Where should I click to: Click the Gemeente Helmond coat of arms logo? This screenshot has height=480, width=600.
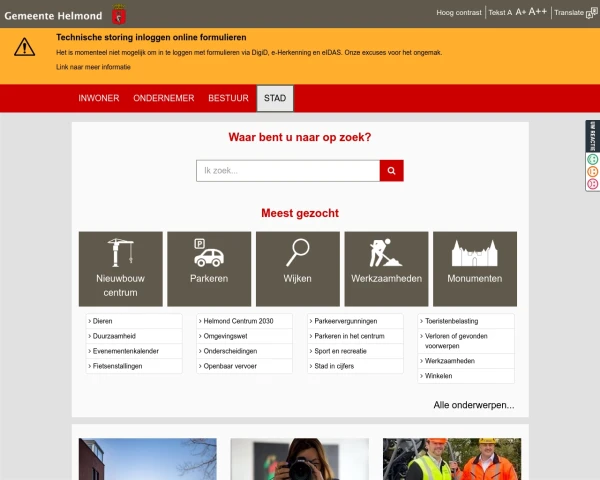coord(119,15)
